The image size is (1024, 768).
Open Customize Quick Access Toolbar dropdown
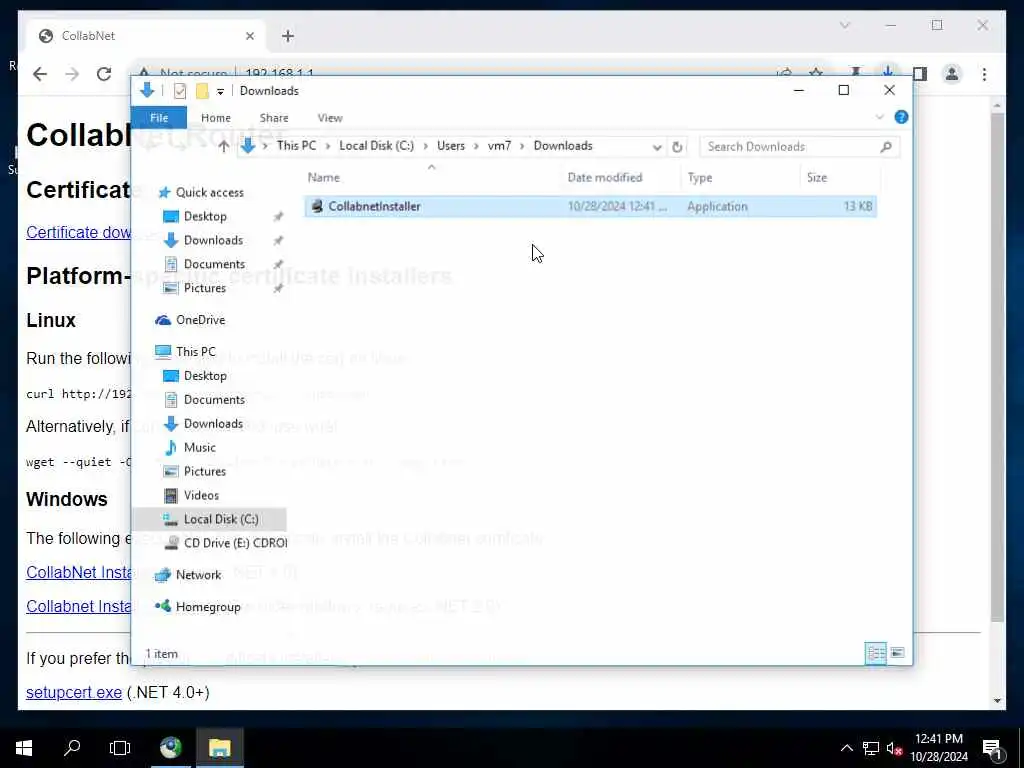[221, 91]
